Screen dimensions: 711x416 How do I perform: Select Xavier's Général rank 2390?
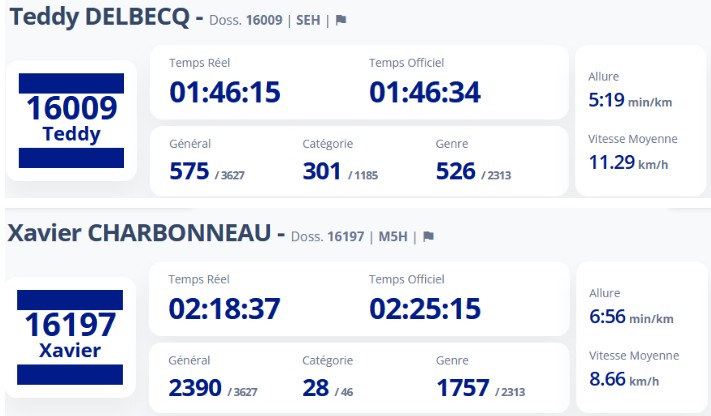click(x=196, y=388)
